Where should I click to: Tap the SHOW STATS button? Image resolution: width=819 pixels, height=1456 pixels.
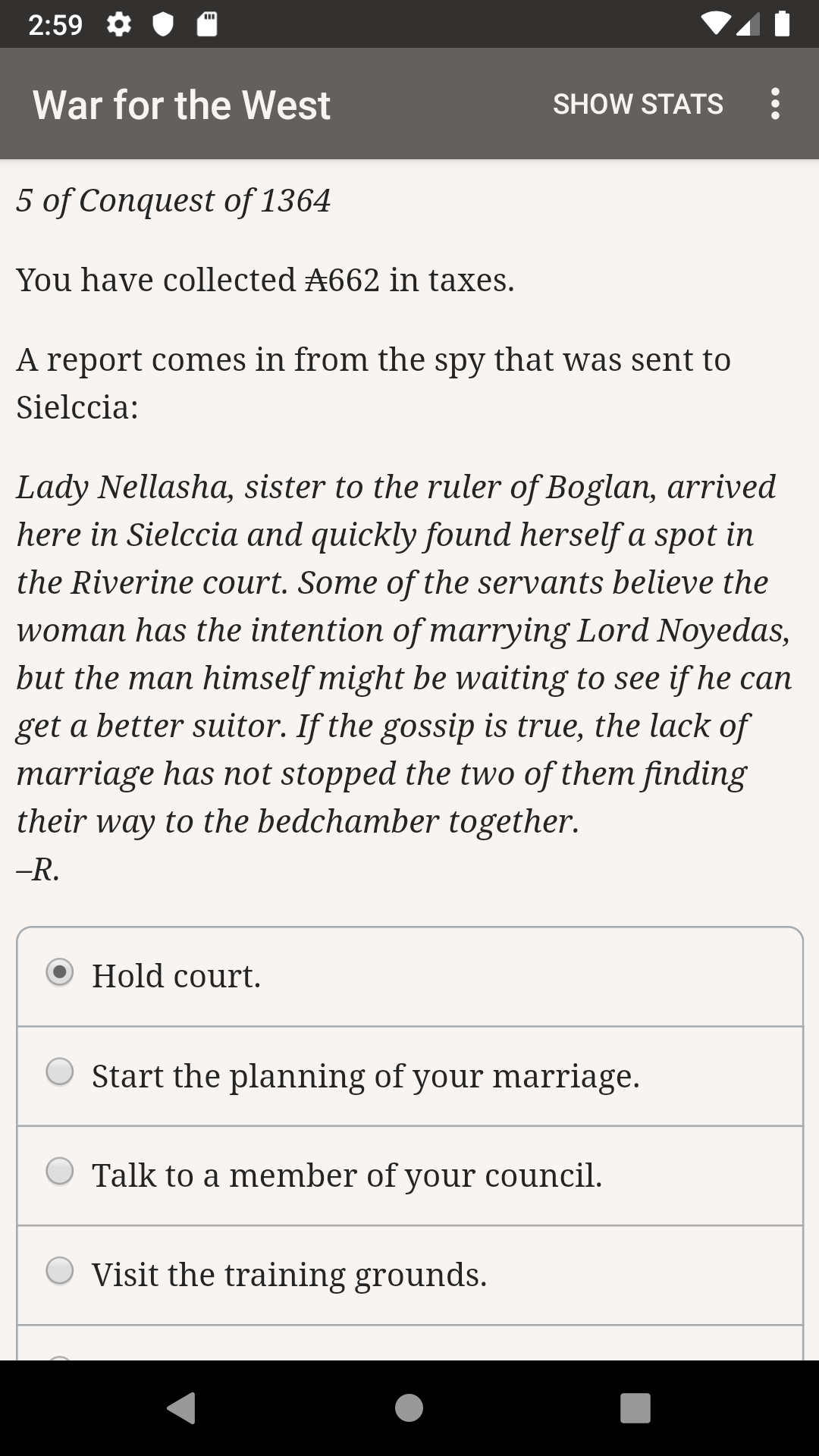point(638,104)
